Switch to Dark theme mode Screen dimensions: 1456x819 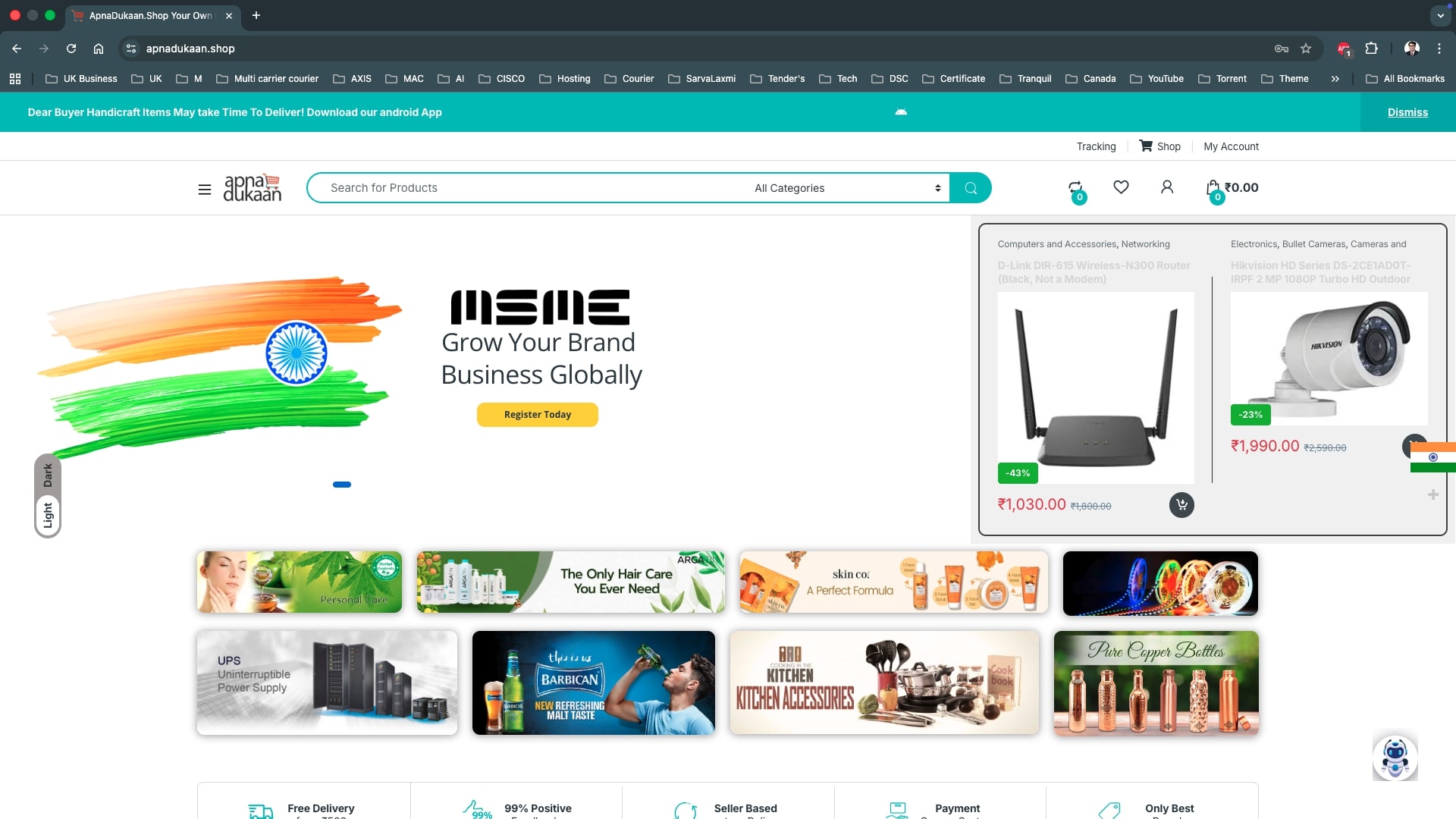coord(48,475)
